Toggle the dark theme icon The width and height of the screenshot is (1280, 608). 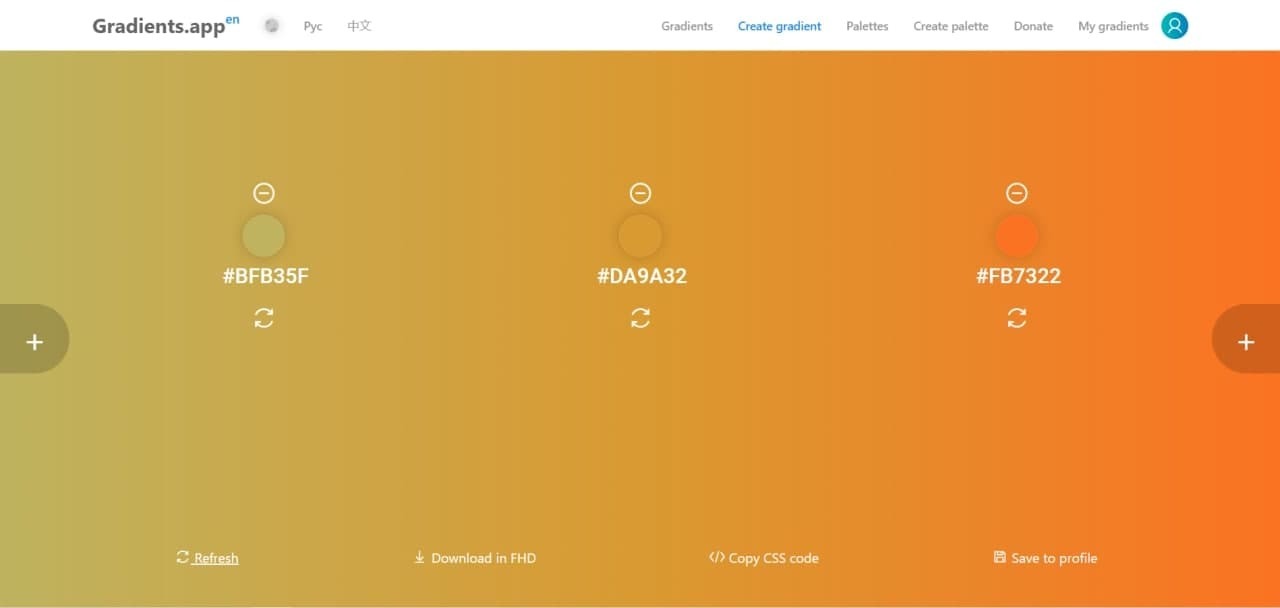pyautogui.click(x=271, y=26)
